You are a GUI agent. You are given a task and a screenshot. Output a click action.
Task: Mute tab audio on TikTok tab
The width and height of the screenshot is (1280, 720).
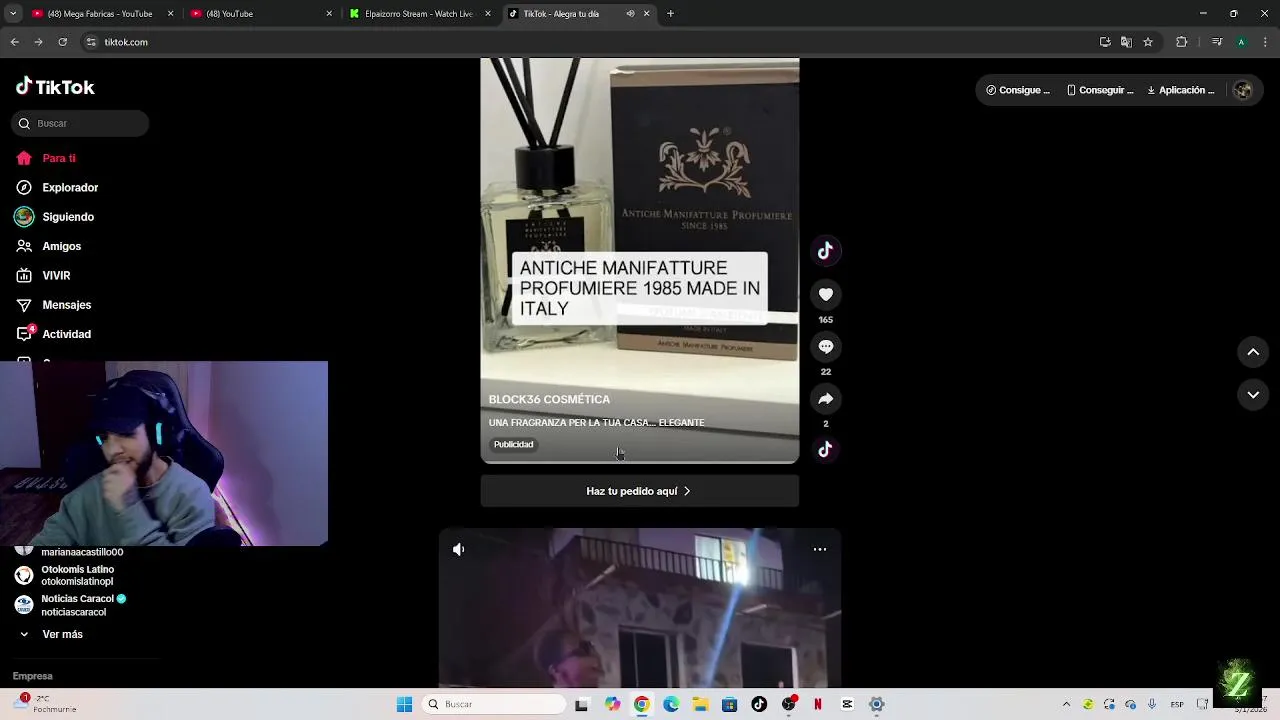coord(630,14)
